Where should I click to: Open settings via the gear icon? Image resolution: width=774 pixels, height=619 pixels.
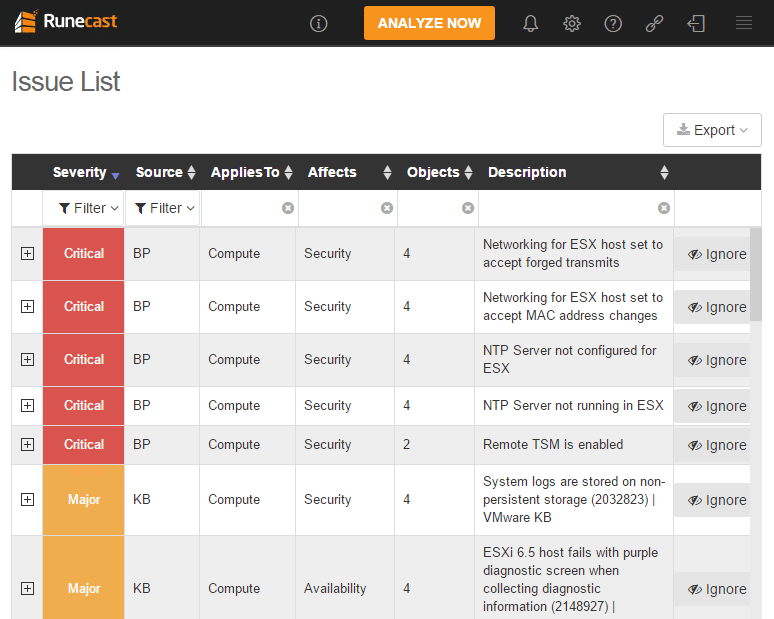[x=572, y=24]
